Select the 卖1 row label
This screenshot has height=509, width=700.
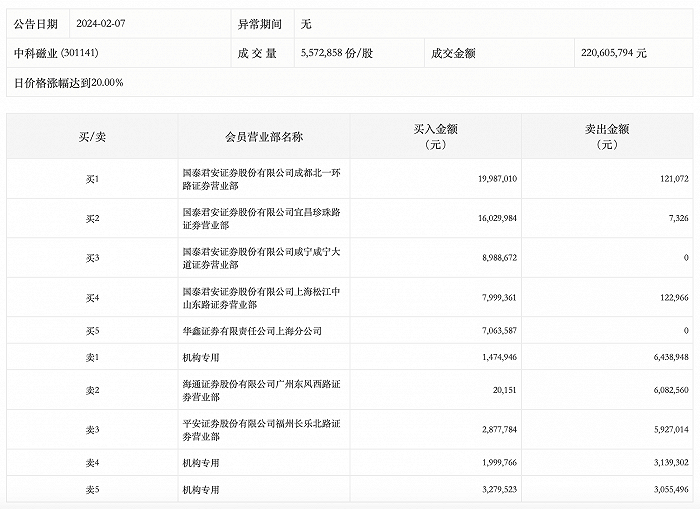[92, 358]
